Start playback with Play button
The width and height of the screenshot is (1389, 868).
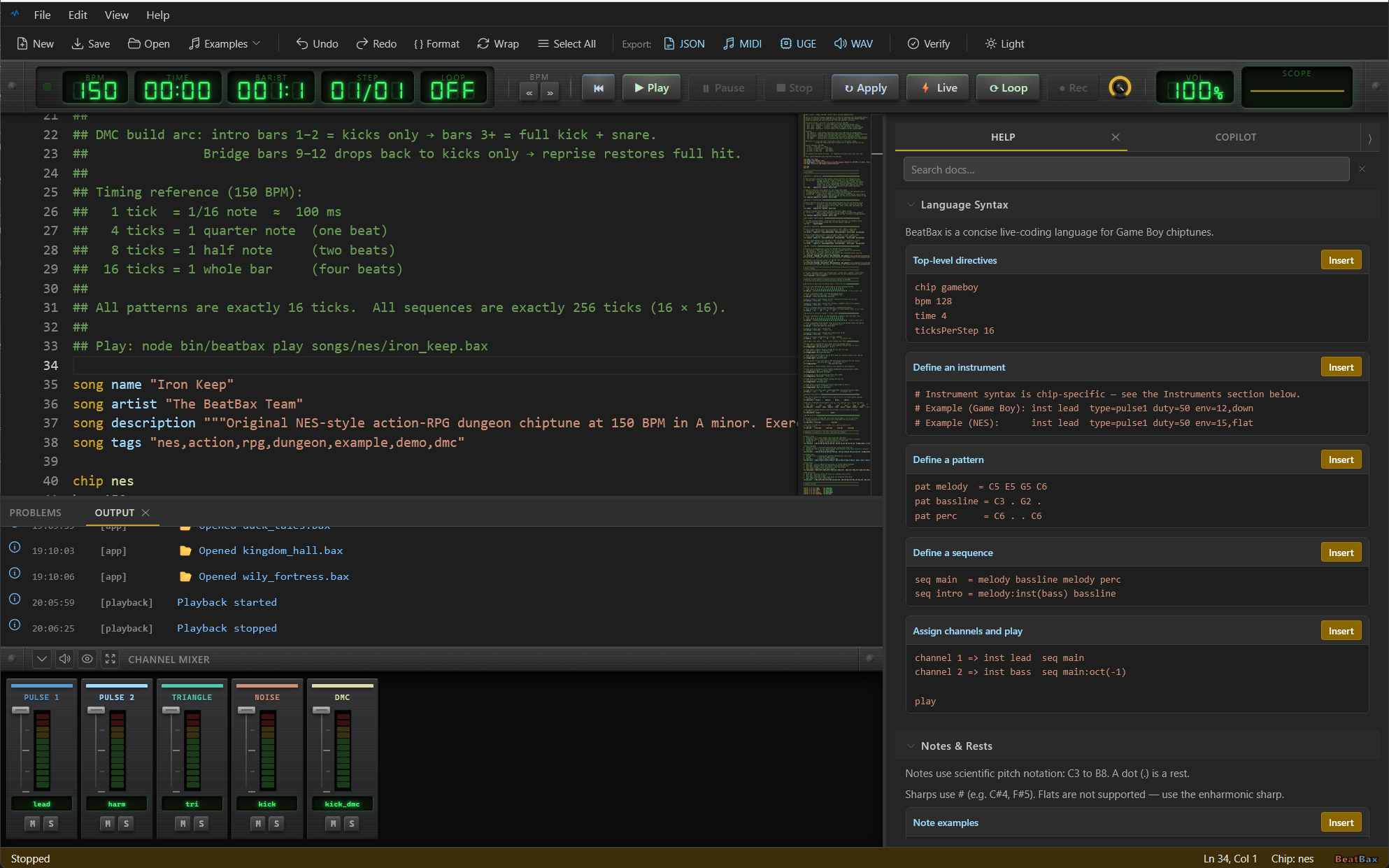(x=651, y=88)
